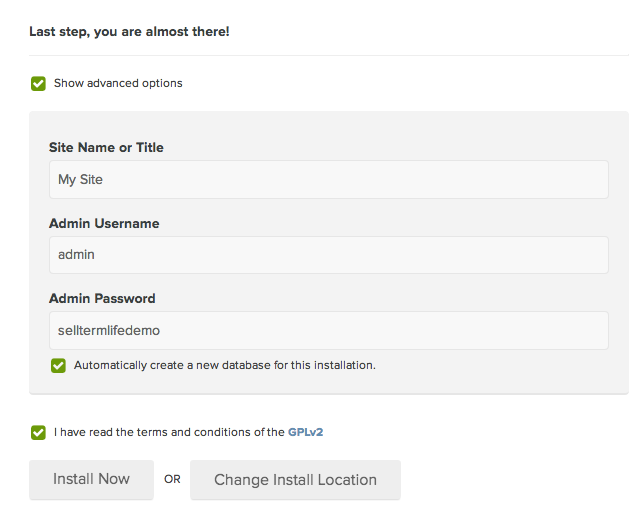
Task: Click into the Admin Password field
Action: [328, 330]
